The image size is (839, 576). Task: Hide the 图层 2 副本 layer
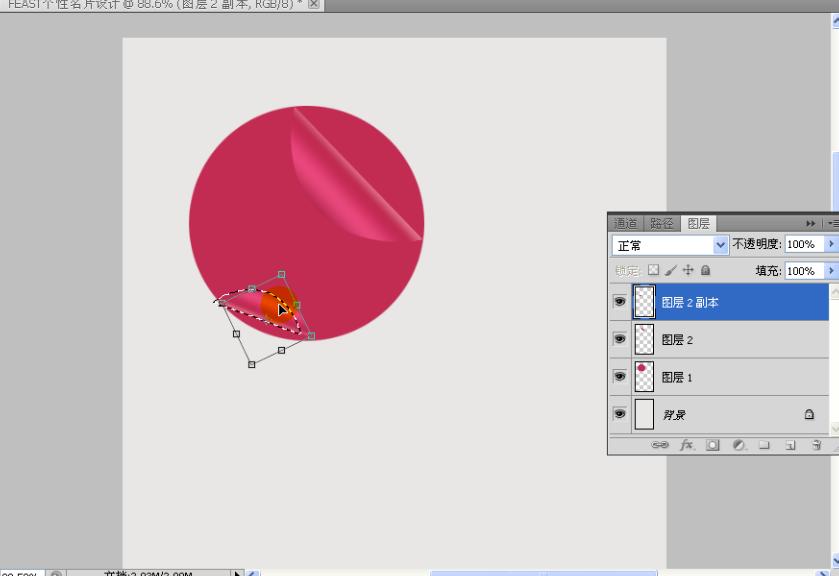tap(620, 301)
